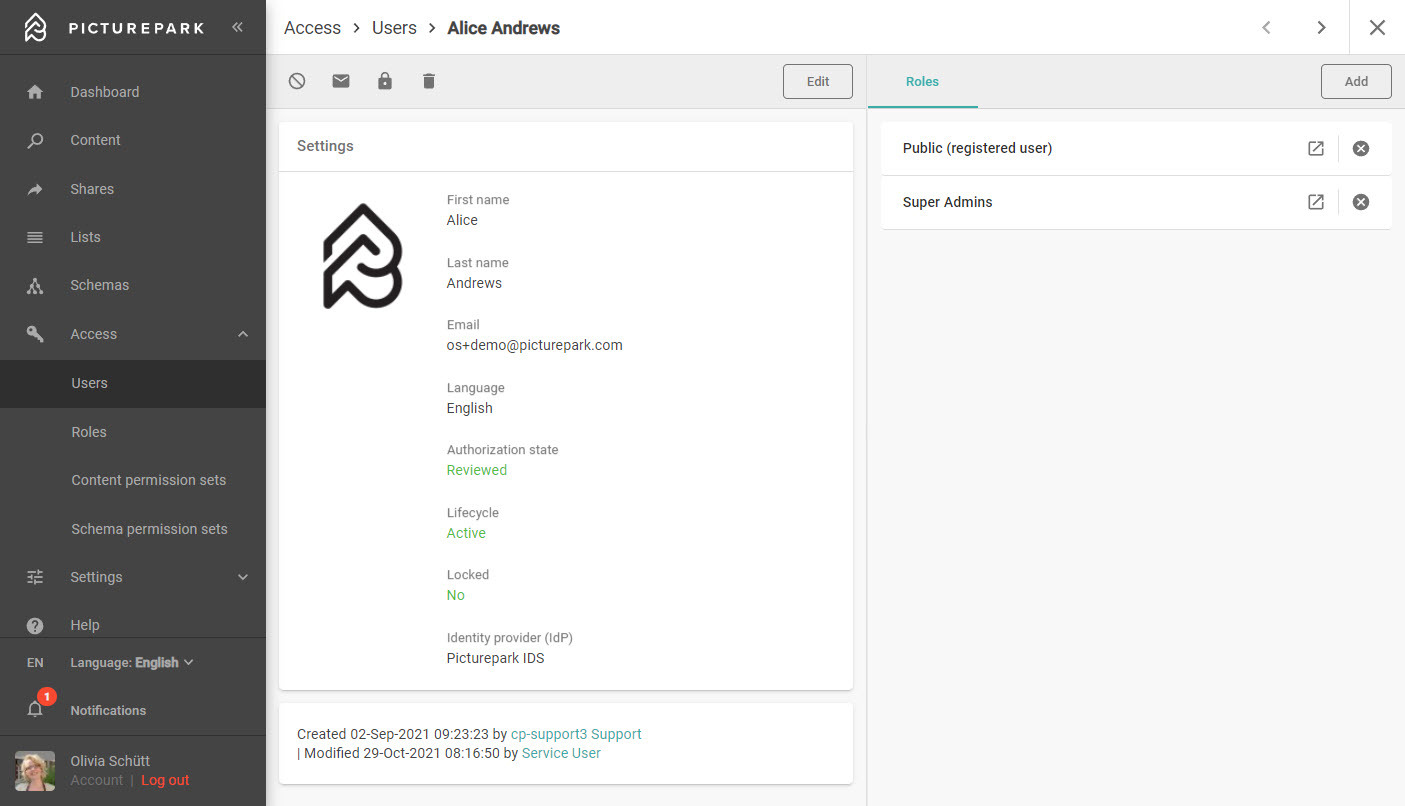
Task: Click Users in the breadcrumb
Action: pyautogui.click(x=394, y=28)
